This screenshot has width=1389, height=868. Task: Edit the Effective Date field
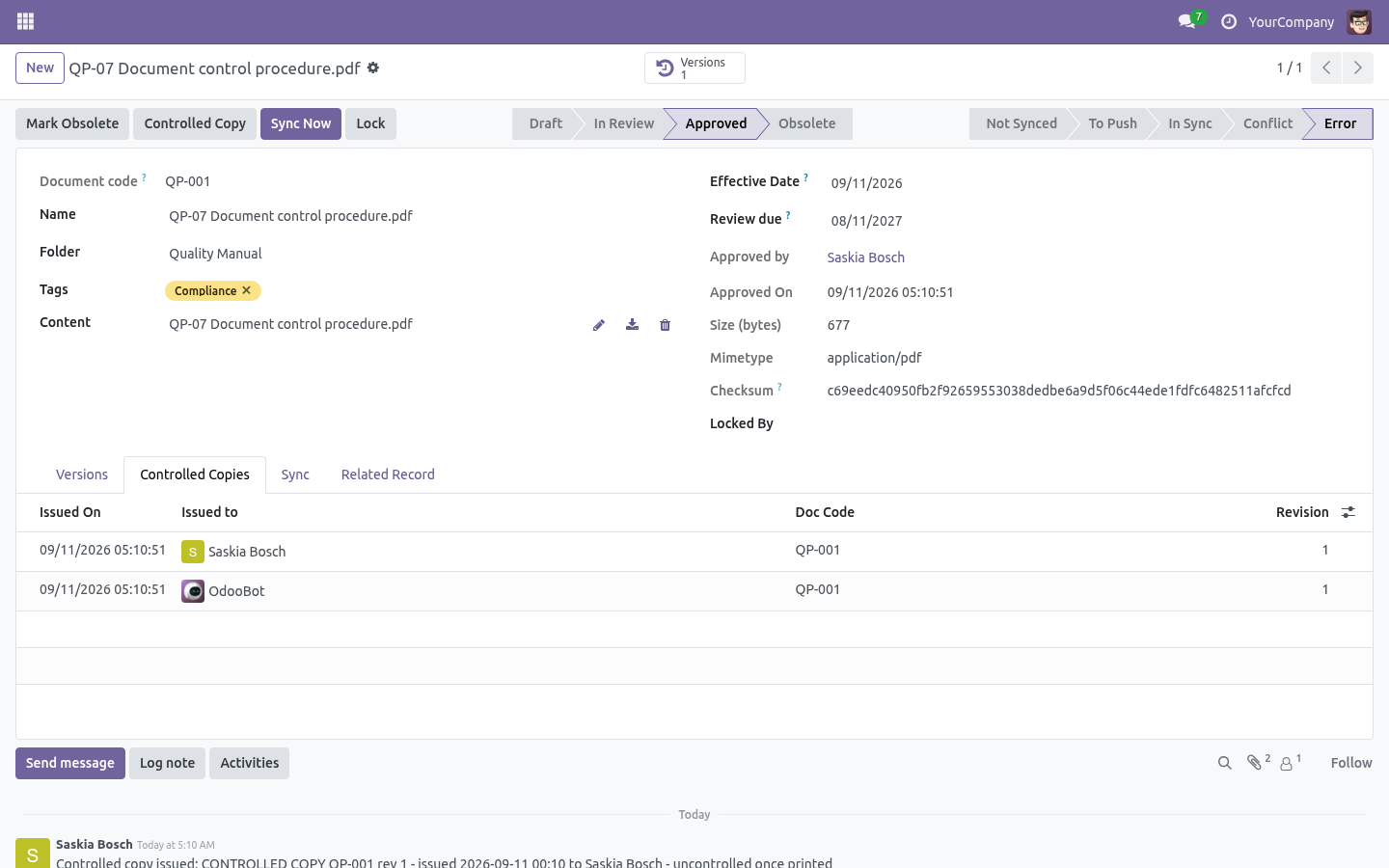click(1088, 183)
